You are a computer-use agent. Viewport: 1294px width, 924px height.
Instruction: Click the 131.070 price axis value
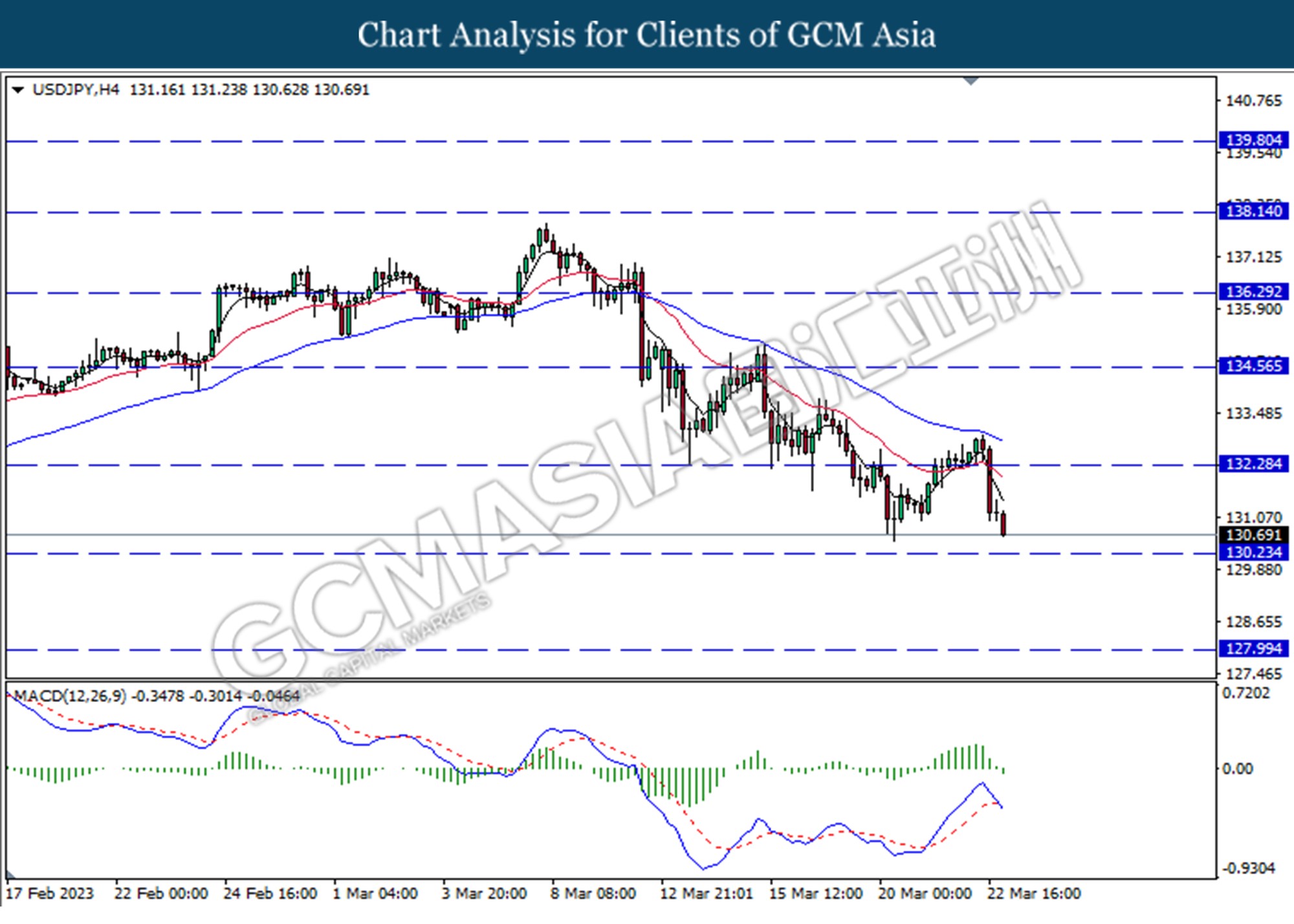point(1254,518)
